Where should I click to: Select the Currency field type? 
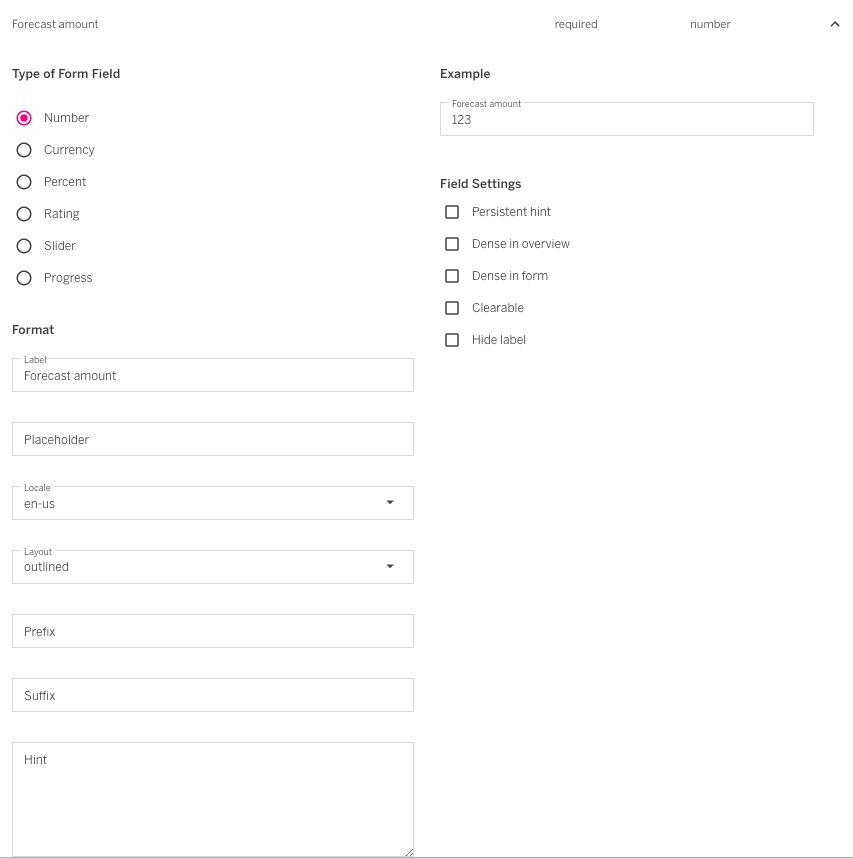(x=24, y=150)
